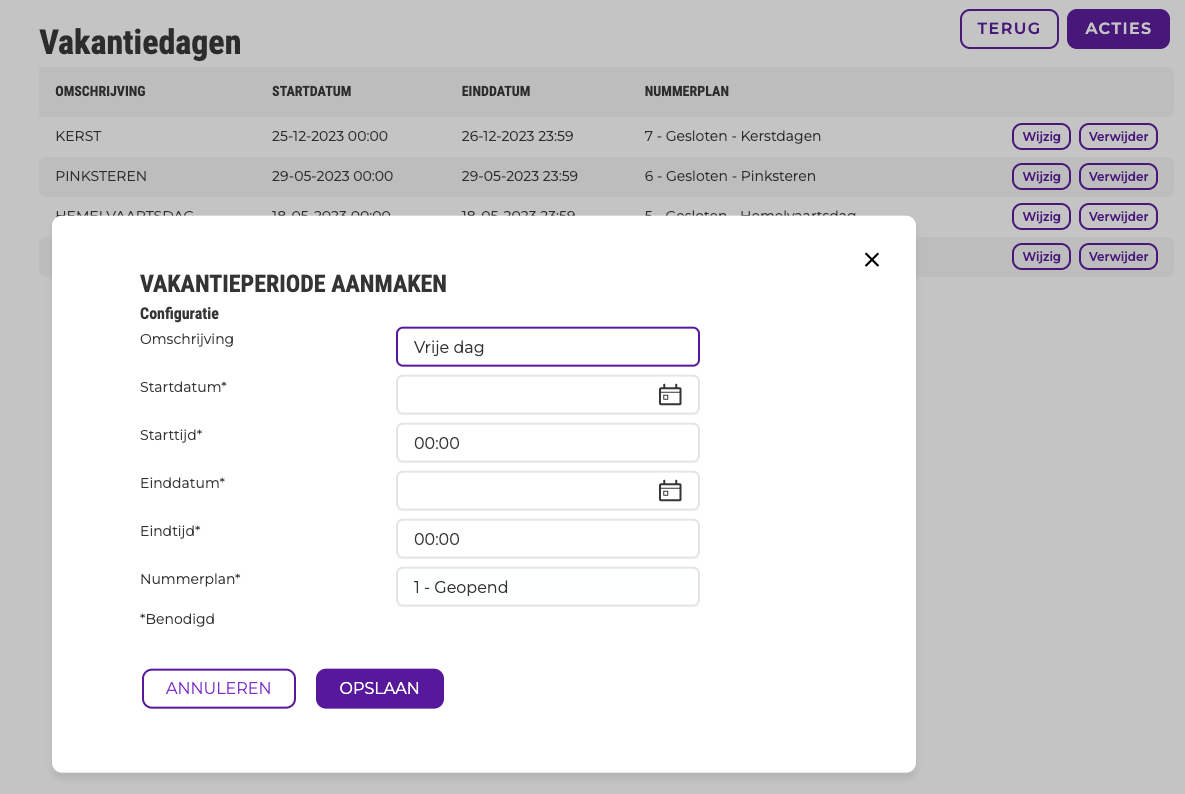Focus the Starttijd time field
The width and height of the screenshot is (1185, 794).
(548, 443)
